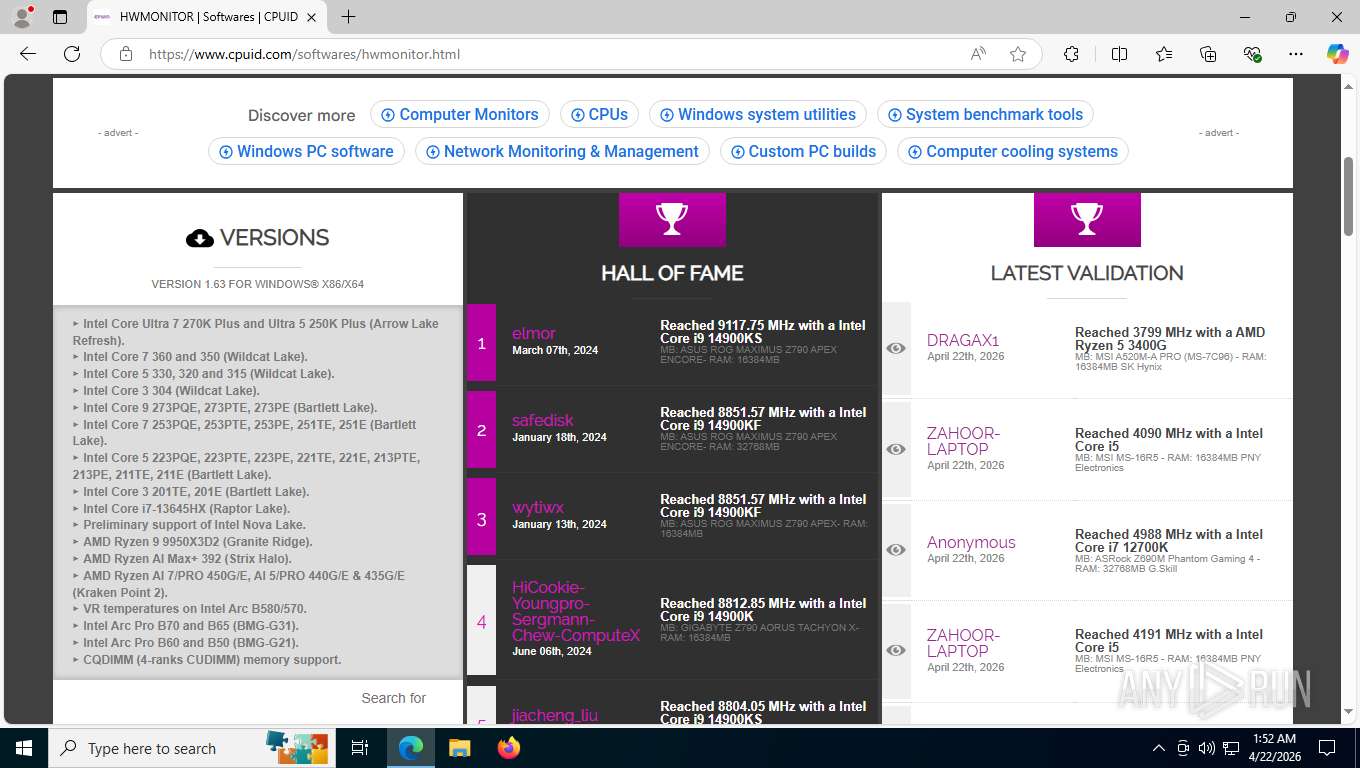Click the taskbar search box
The height and width of the screenshot is (768, 1360).
point(190,748)
